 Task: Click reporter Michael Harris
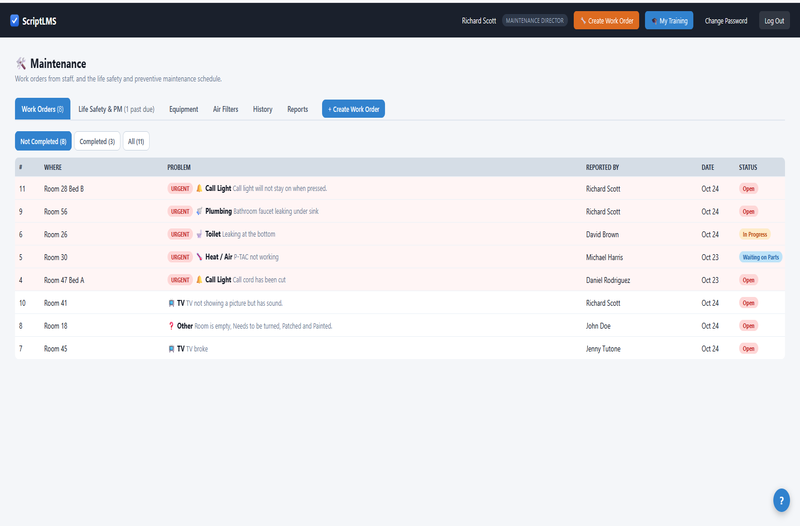point(604,258)
